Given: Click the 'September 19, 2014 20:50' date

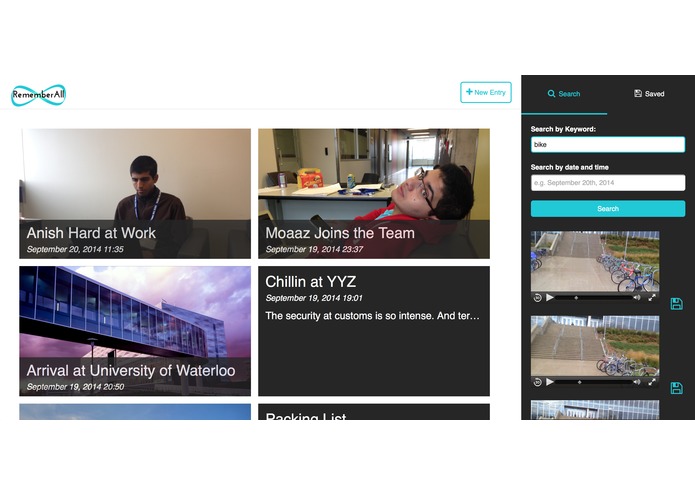Looking at the screenshot, I should (75, 387).
